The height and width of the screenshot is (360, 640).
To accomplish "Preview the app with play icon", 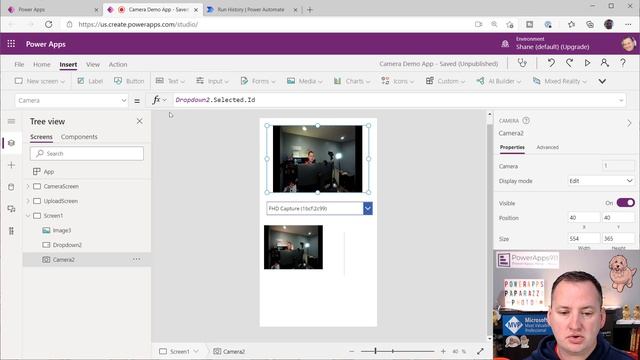I will point(587,63).
